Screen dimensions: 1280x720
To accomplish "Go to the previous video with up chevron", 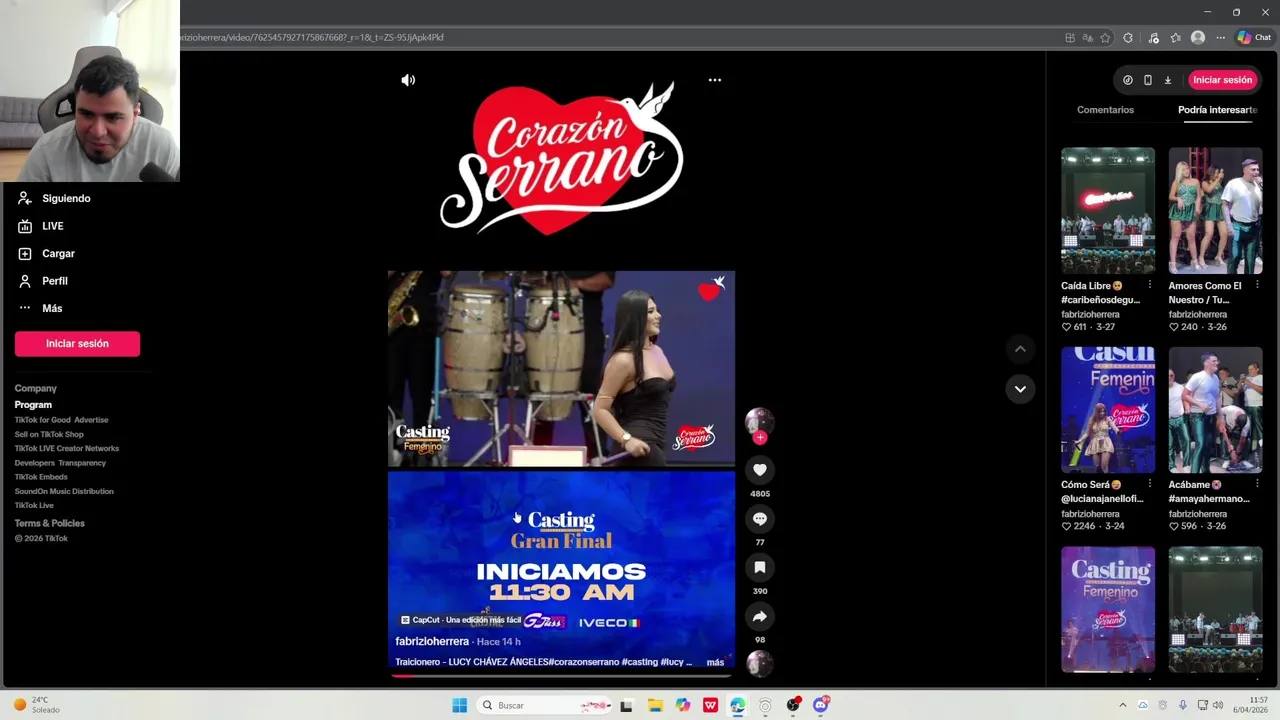I will [1020, 349].
